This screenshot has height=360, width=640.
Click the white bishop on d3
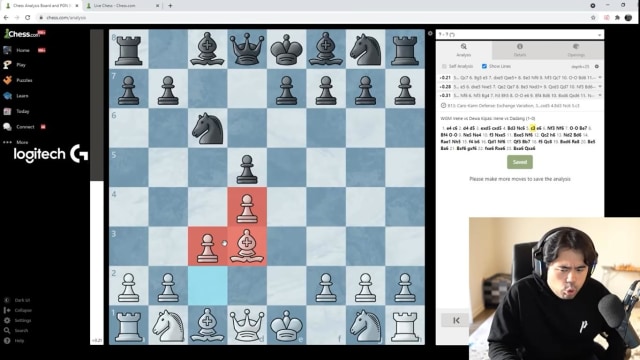[x=247, y=247]
